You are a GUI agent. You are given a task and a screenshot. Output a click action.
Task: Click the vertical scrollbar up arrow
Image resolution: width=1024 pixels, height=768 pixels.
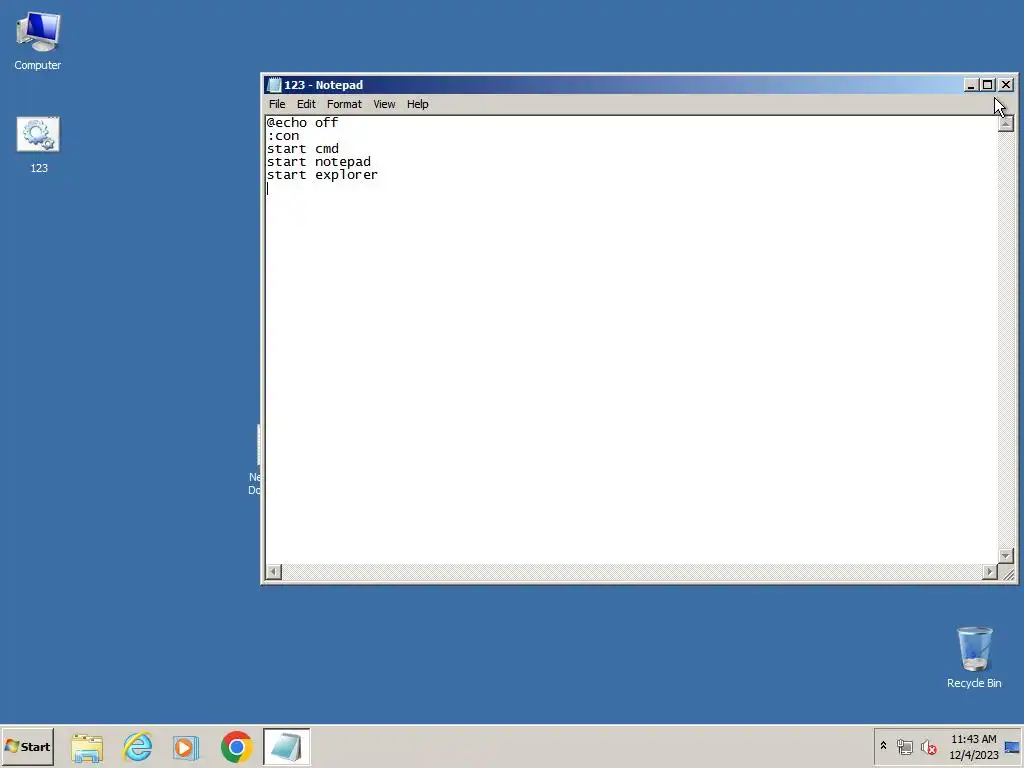1006,123
